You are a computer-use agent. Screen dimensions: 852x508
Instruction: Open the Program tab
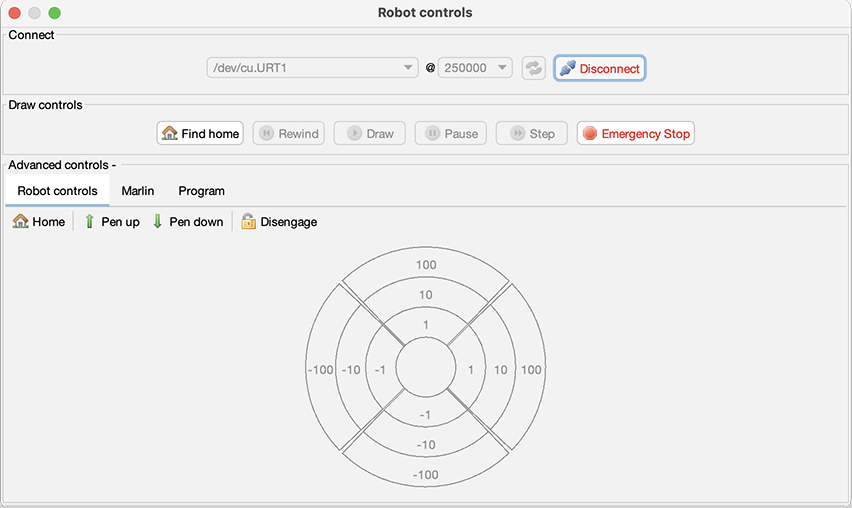(202, 190)
